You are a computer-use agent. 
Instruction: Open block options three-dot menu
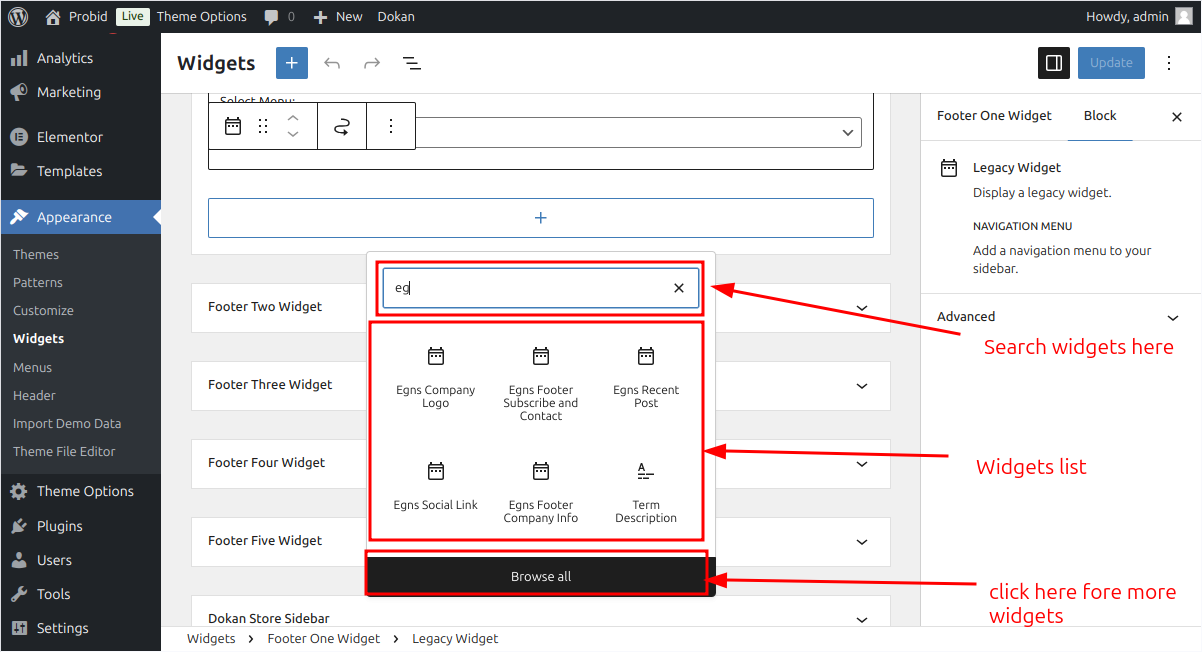click(391, 126)
